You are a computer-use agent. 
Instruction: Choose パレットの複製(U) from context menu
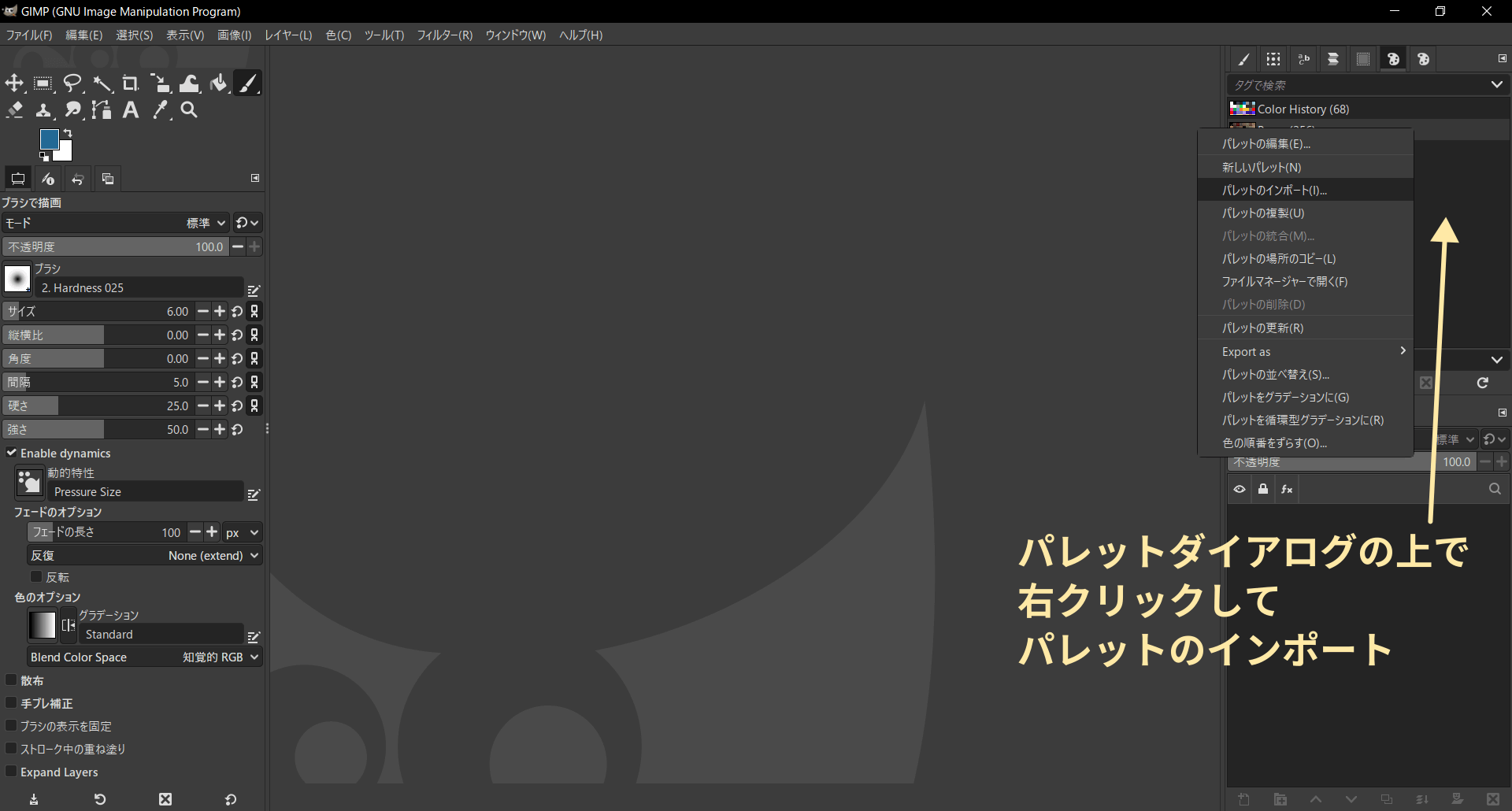(1306, 213)
